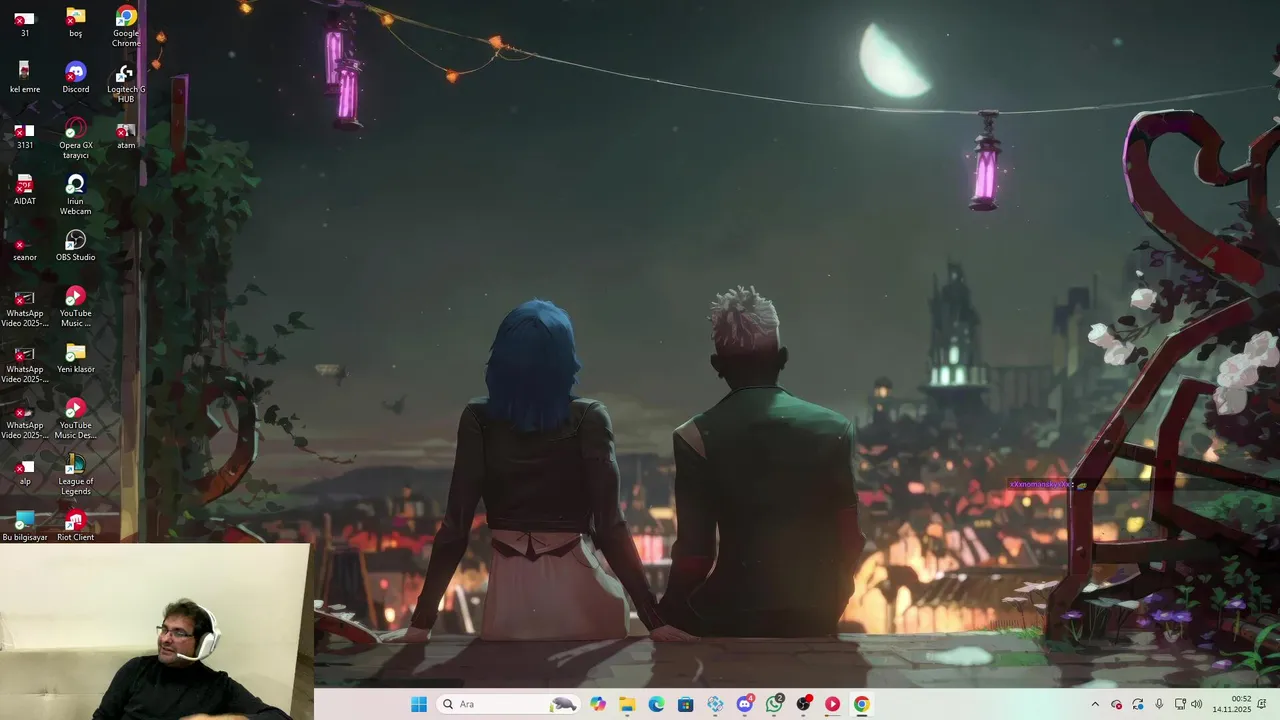Select the Riot Client desktop shortcut

[76, 526]
